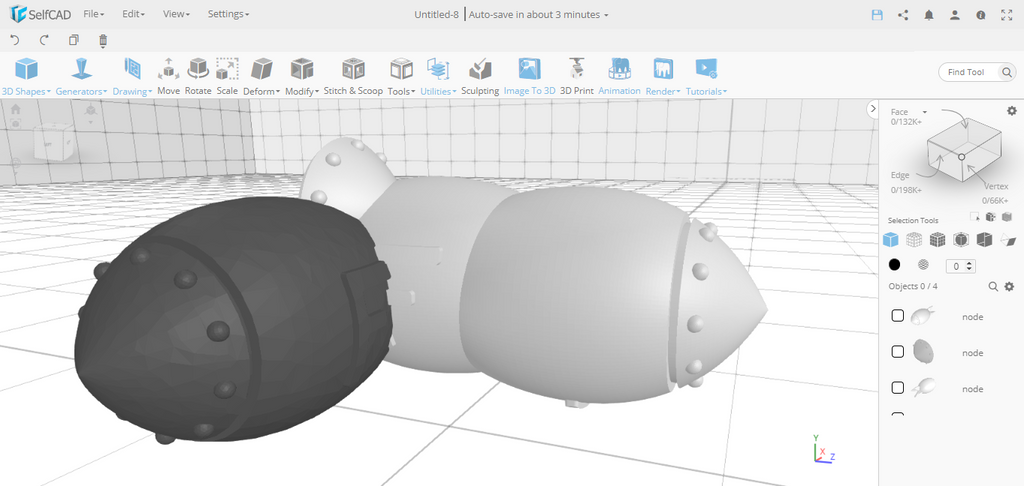Image resolution: width=1024 pixels, height=486 pixels.
Task: Check the third node object checkbox
Action: [x=898, y=388]
